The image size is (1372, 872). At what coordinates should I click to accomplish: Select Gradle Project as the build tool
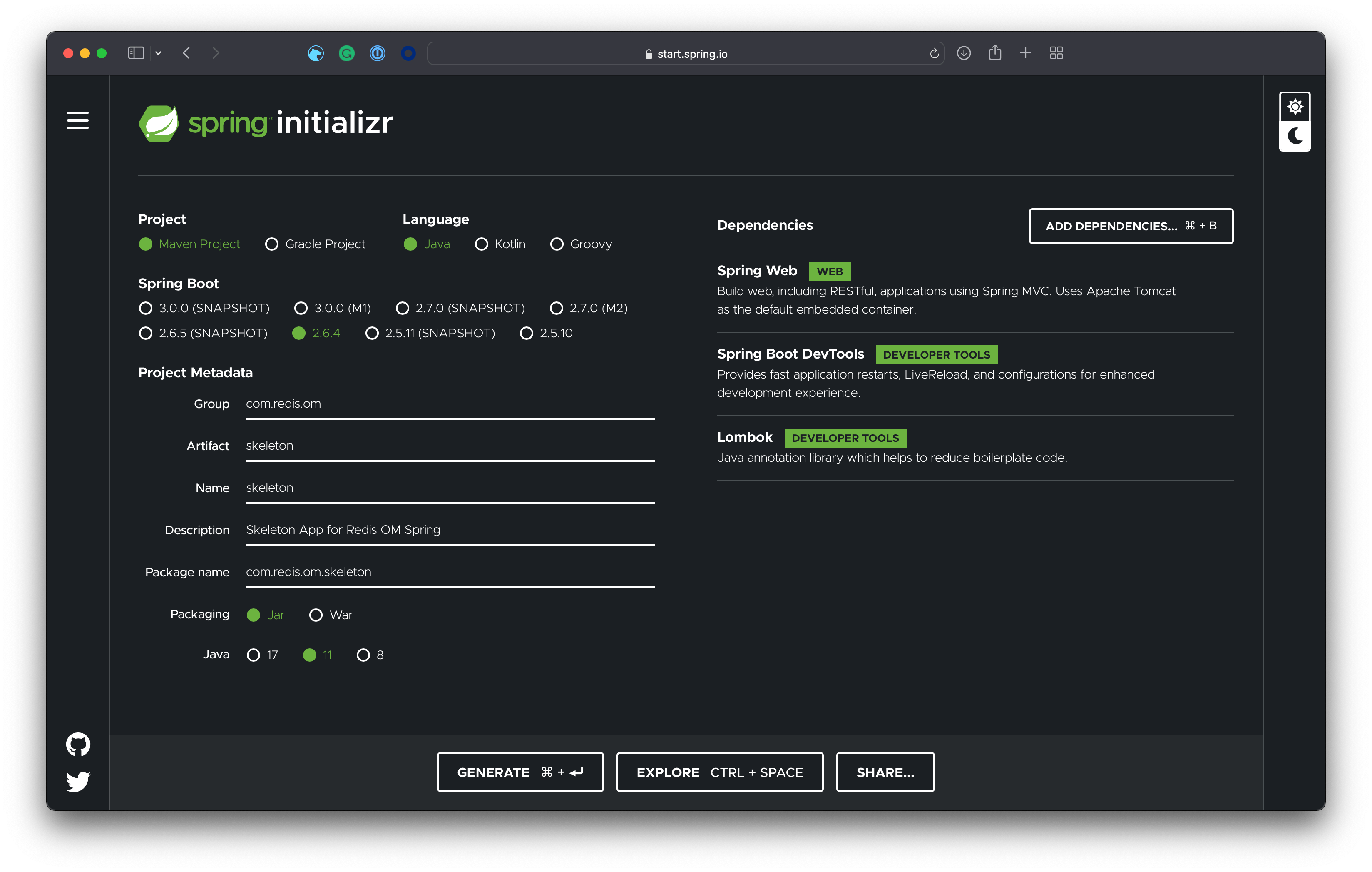pyautogui.click(x=272, y=244)
